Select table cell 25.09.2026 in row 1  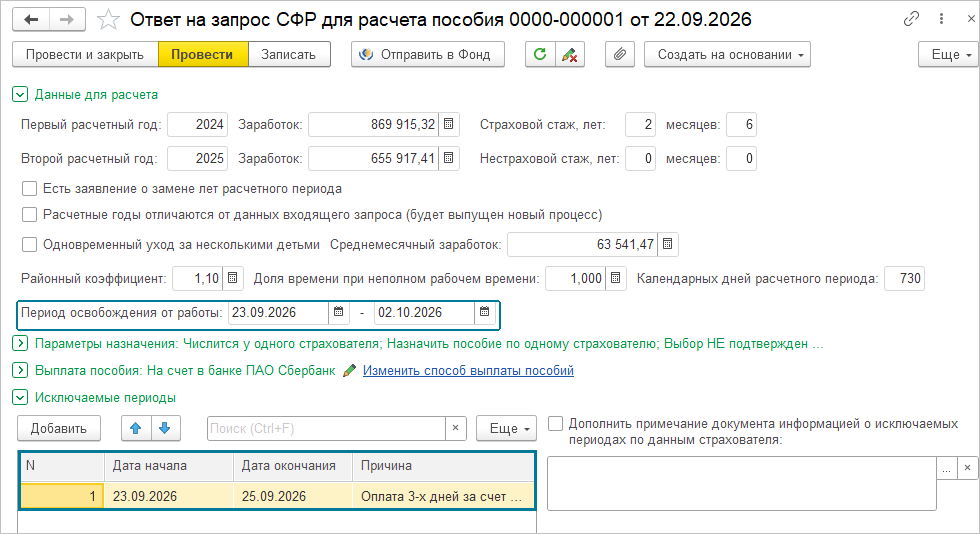[293, 496]
